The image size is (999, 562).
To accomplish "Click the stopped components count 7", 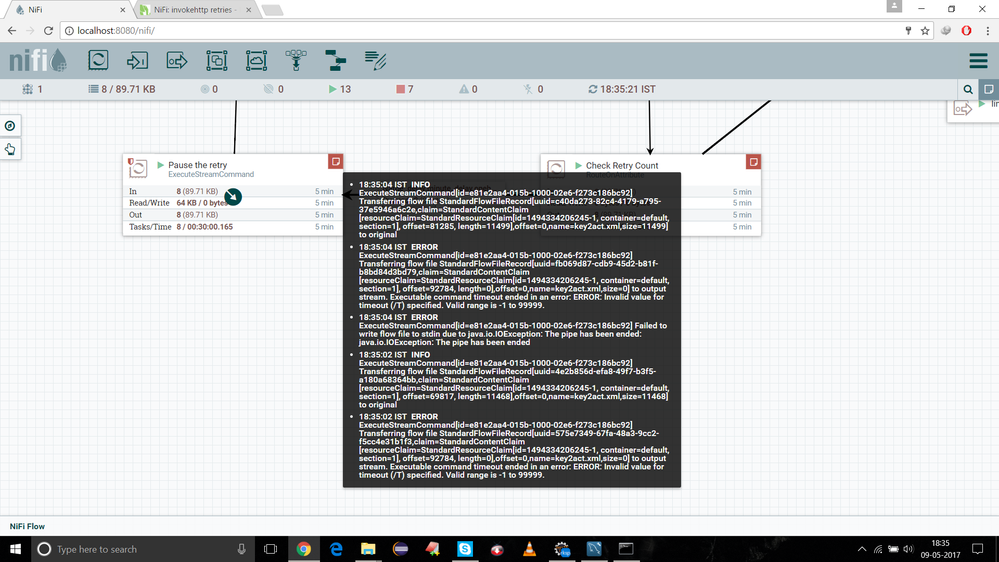I will point(405,89).
